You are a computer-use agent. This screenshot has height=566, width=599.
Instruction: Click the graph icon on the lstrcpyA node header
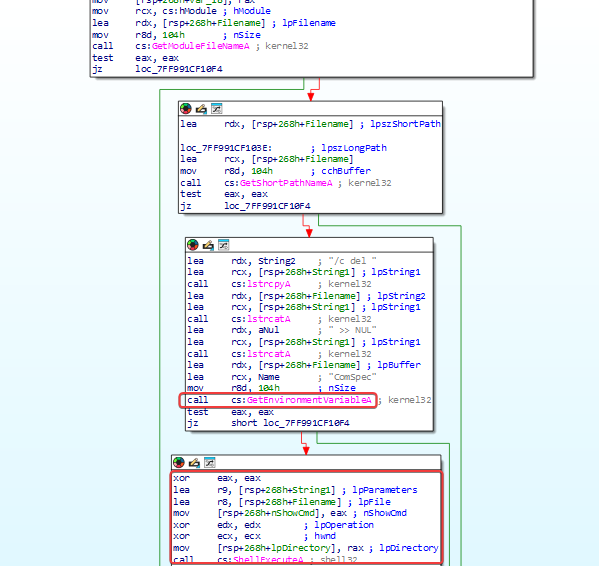pyautogui.click(x=223, y=244)
